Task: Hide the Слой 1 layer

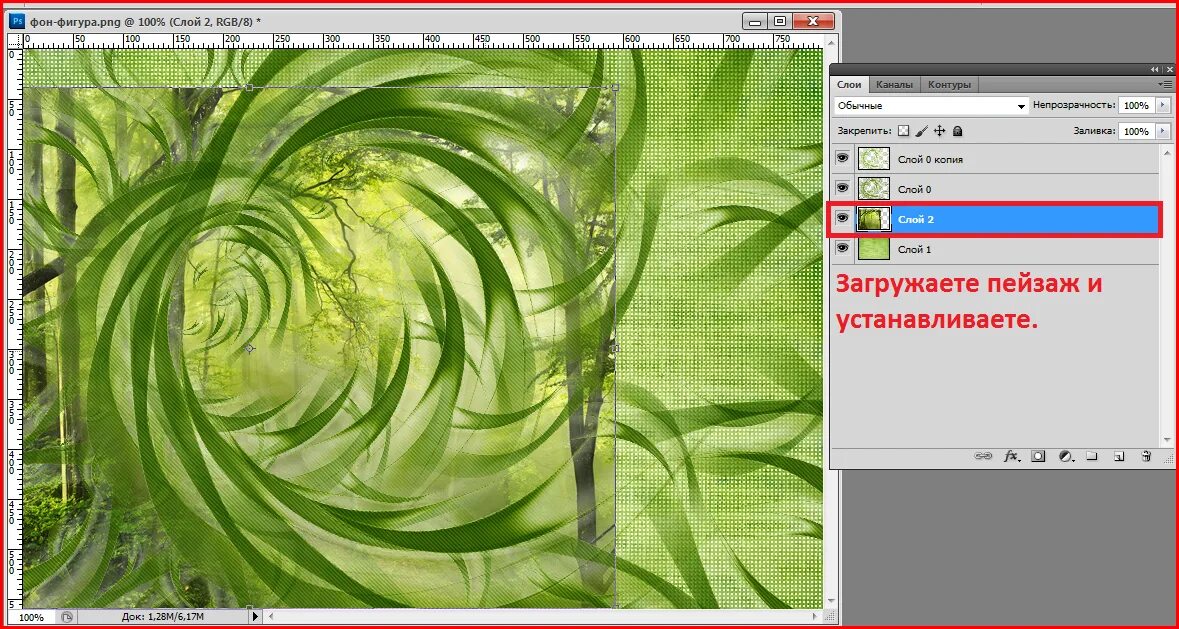Action: (843, 247)
